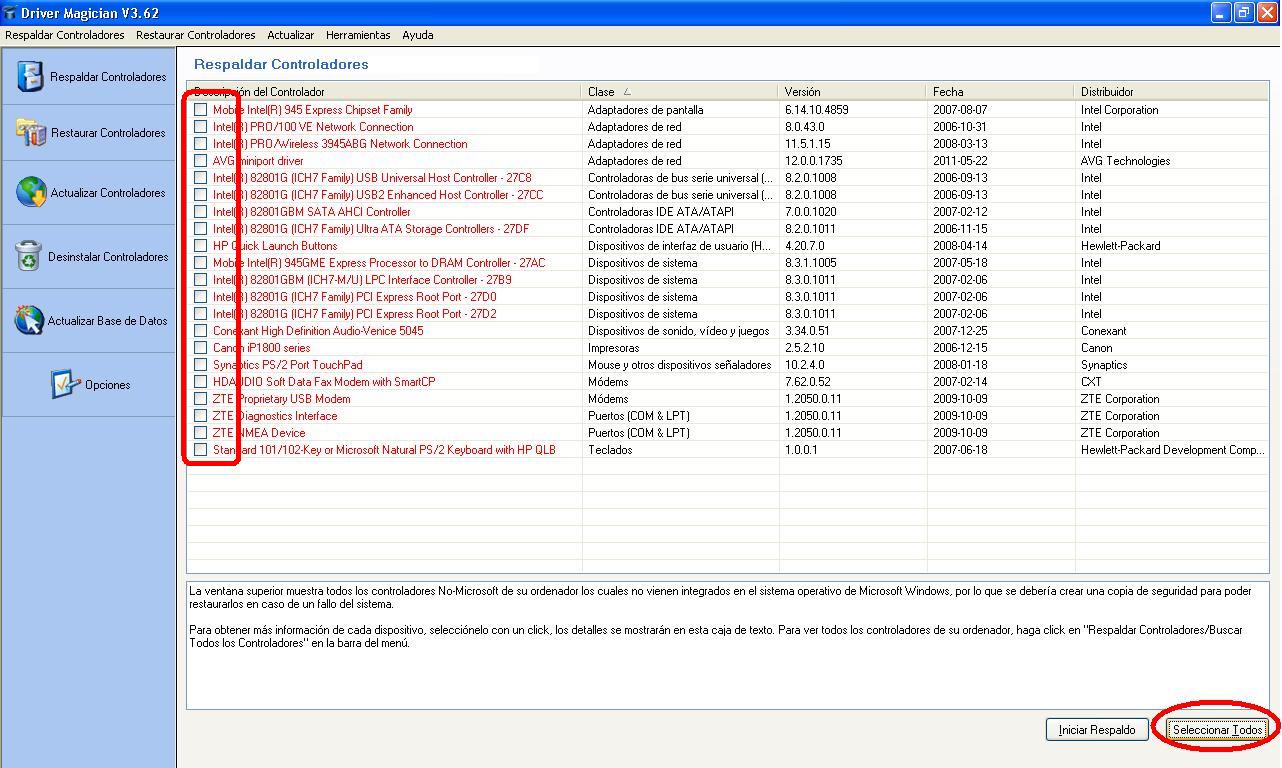Tick the HDAUDIO Soft Data Fax Modem checkbox

point(201,382)
